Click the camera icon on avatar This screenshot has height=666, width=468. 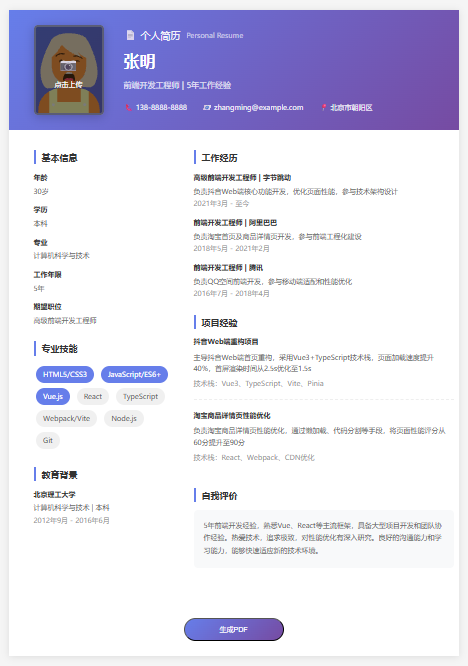coord(68,66)
